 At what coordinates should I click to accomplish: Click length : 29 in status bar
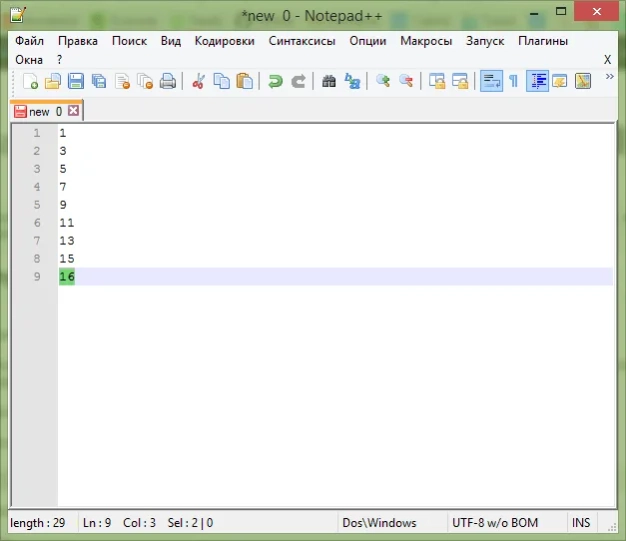click(x=38, y=523)
